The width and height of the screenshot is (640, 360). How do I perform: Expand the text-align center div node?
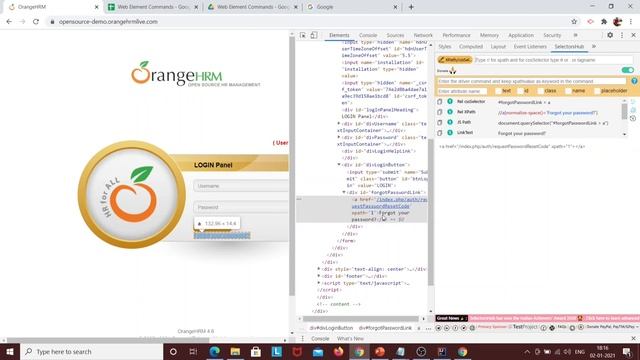point(319,269)
